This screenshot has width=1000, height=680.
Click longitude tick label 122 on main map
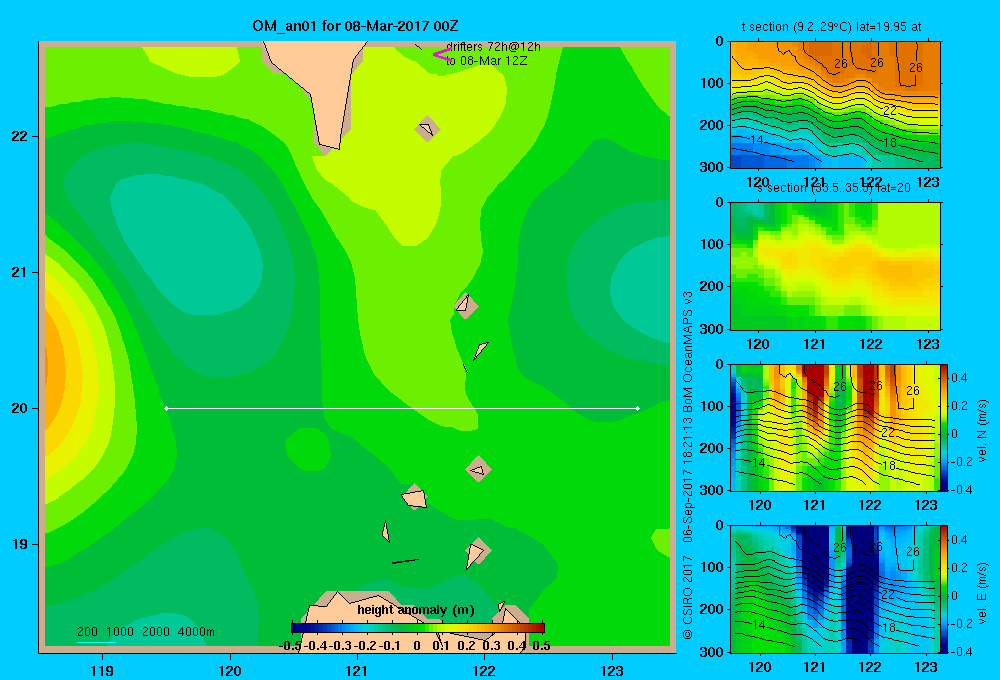(484, 670)
